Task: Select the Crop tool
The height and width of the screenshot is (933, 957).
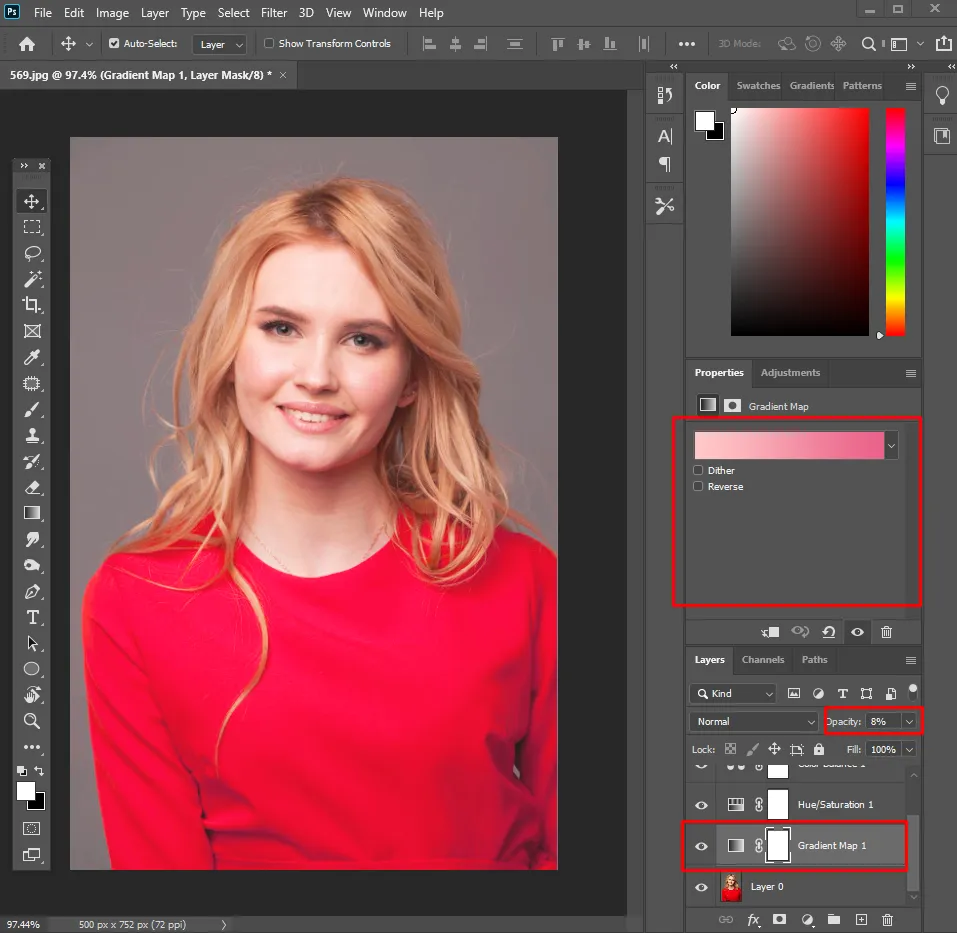Action: [x=32, y=305]
